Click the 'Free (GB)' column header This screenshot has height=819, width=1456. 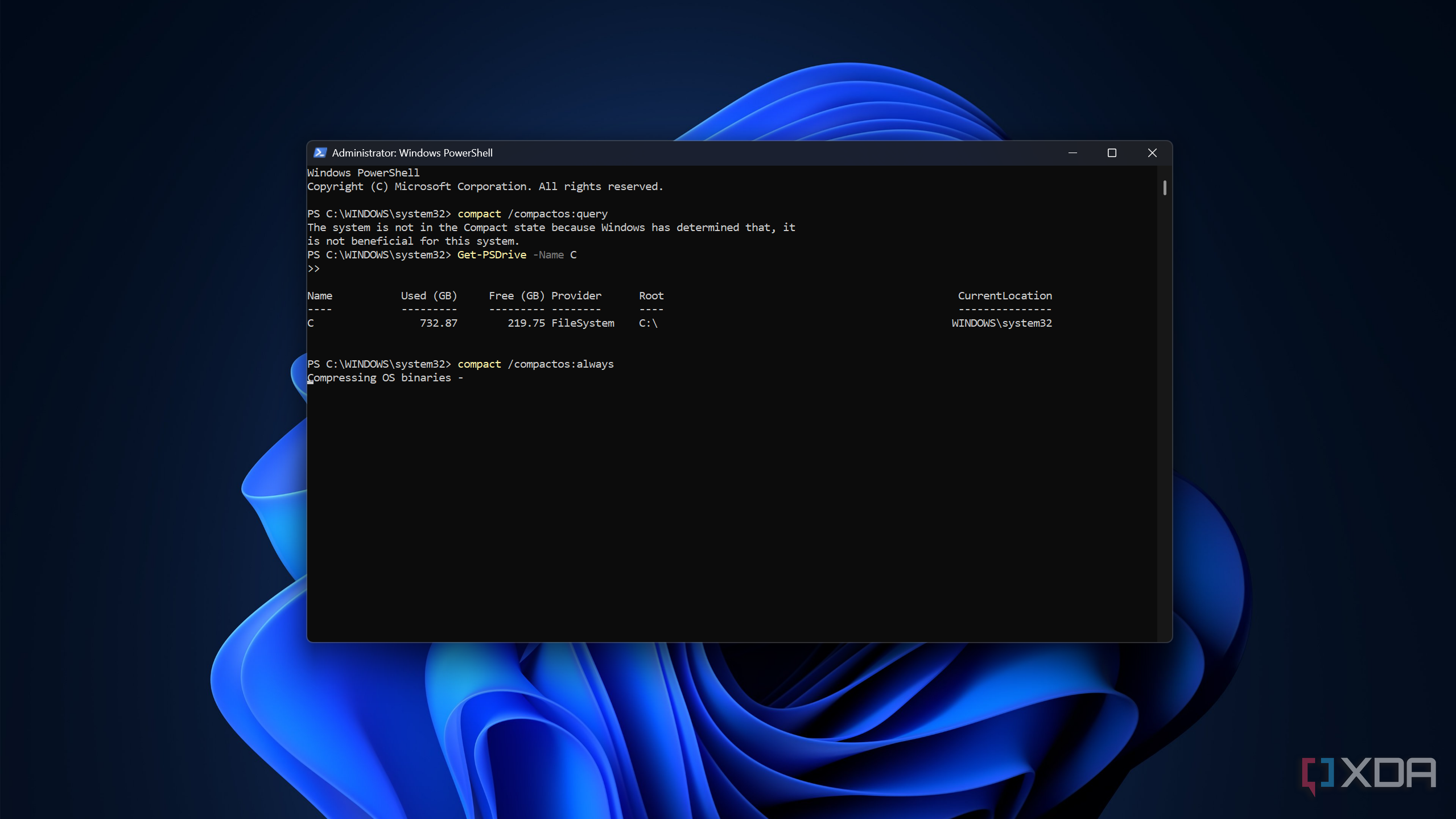[x=517, y=295]
